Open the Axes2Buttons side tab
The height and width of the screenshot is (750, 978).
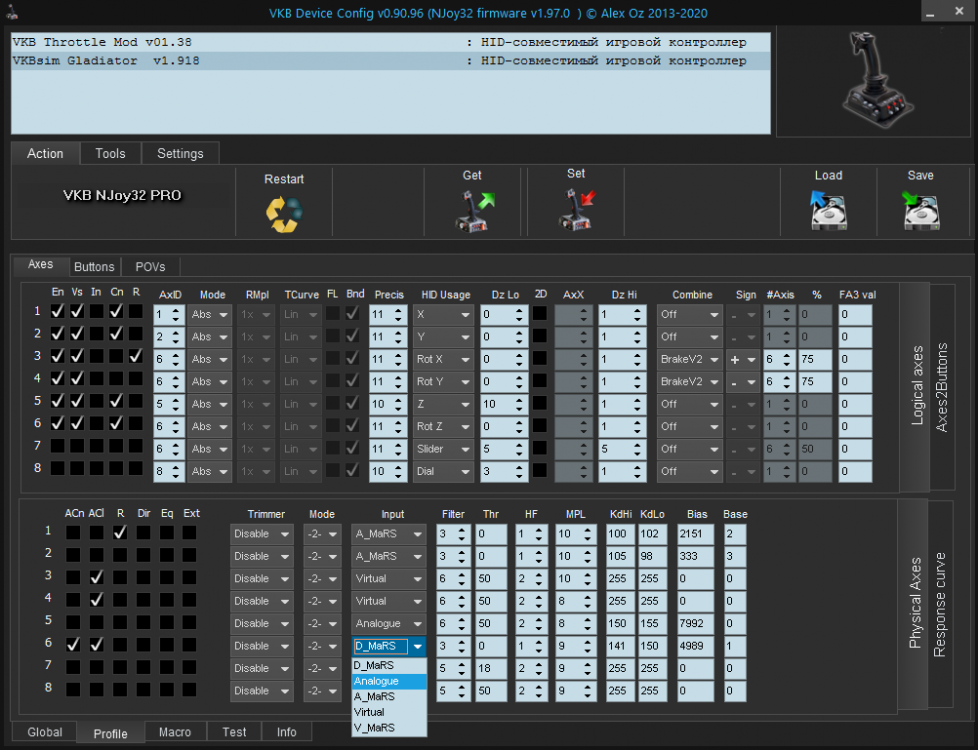[x=942, y=387]
